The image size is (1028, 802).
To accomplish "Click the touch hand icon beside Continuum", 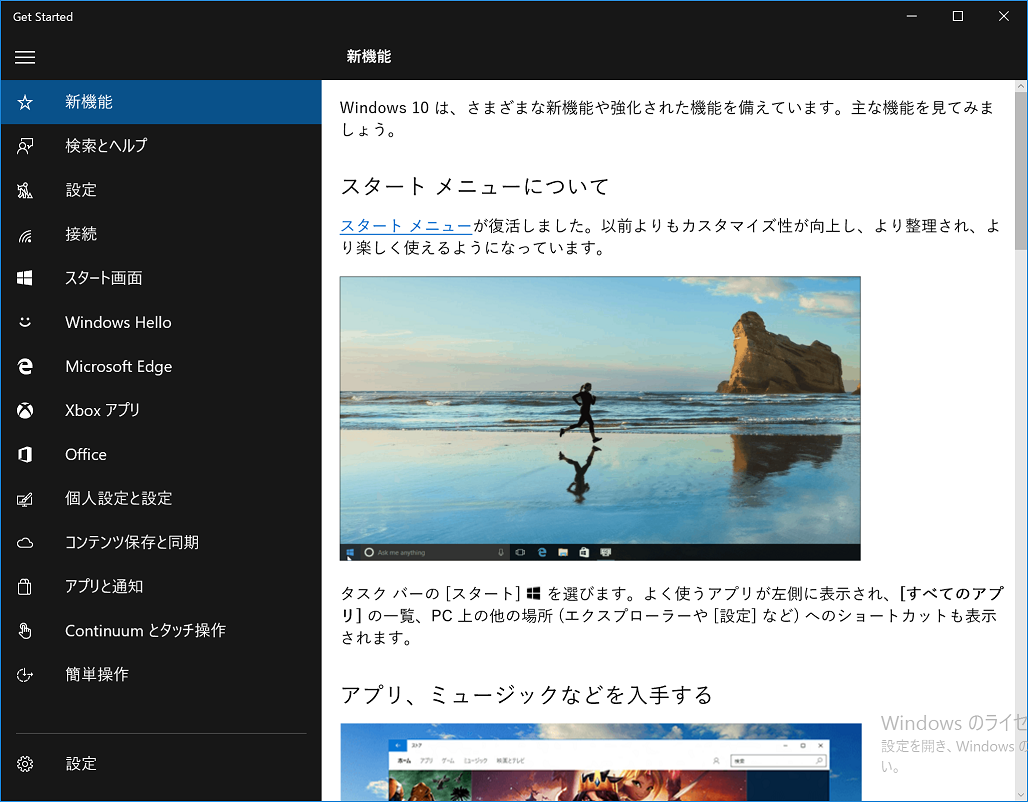I will 25,631.
